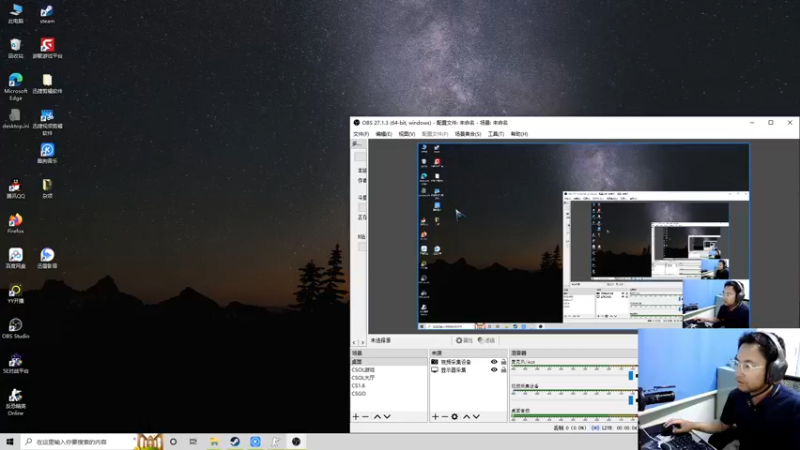
Task: Open This PC desktop icon
Action: point(16,13)
